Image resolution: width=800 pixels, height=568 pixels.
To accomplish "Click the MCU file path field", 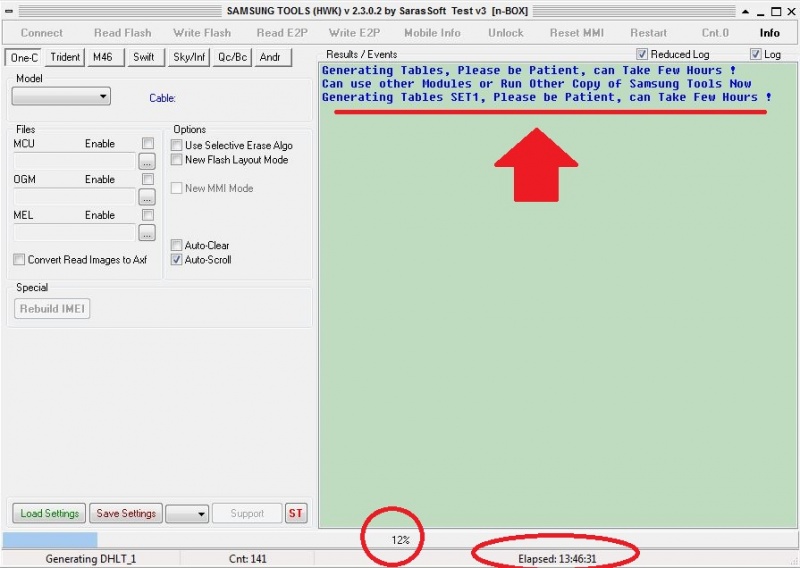I will click(x=74, y=161).
